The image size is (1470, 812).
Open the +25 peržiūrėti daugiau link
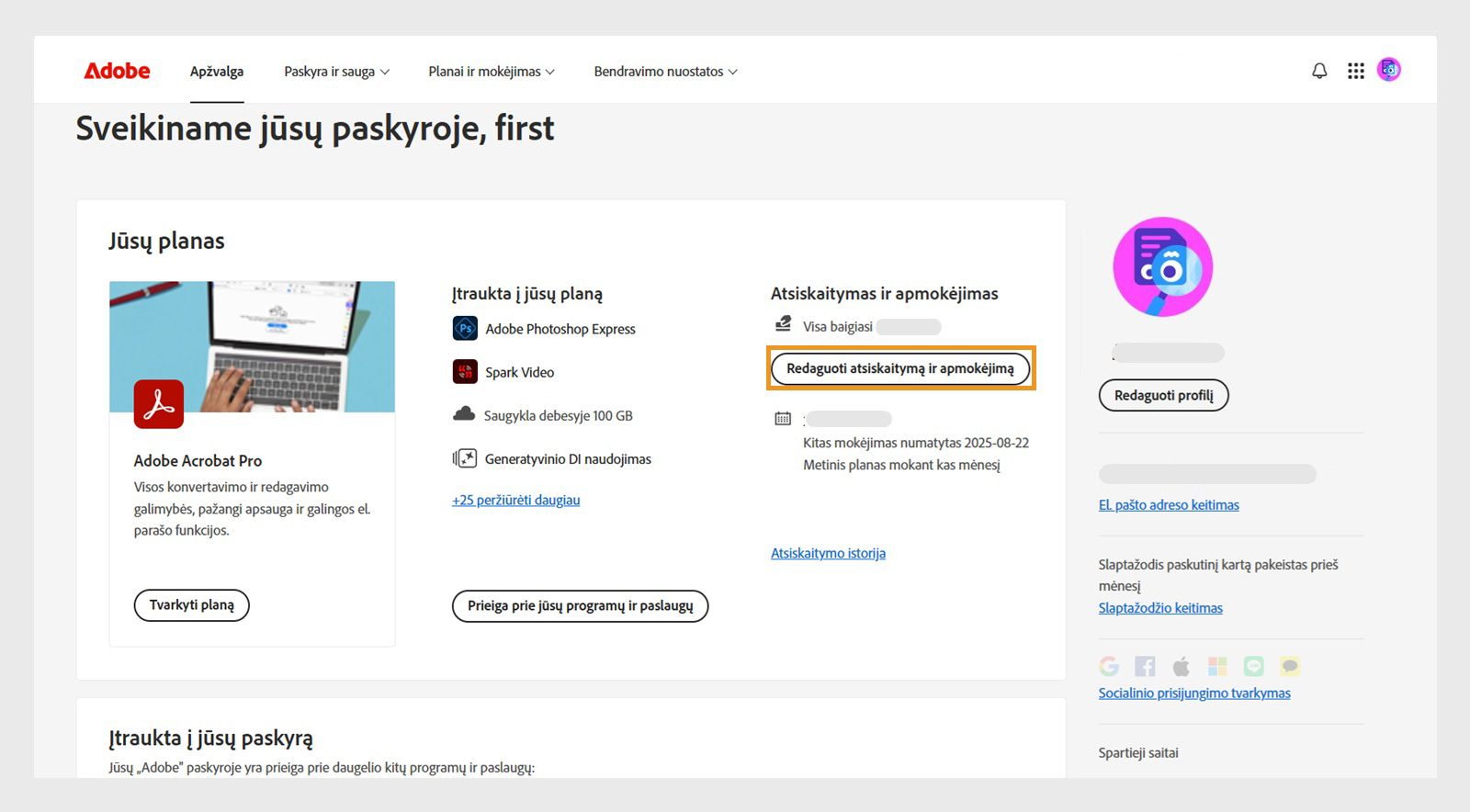[516, 501]
